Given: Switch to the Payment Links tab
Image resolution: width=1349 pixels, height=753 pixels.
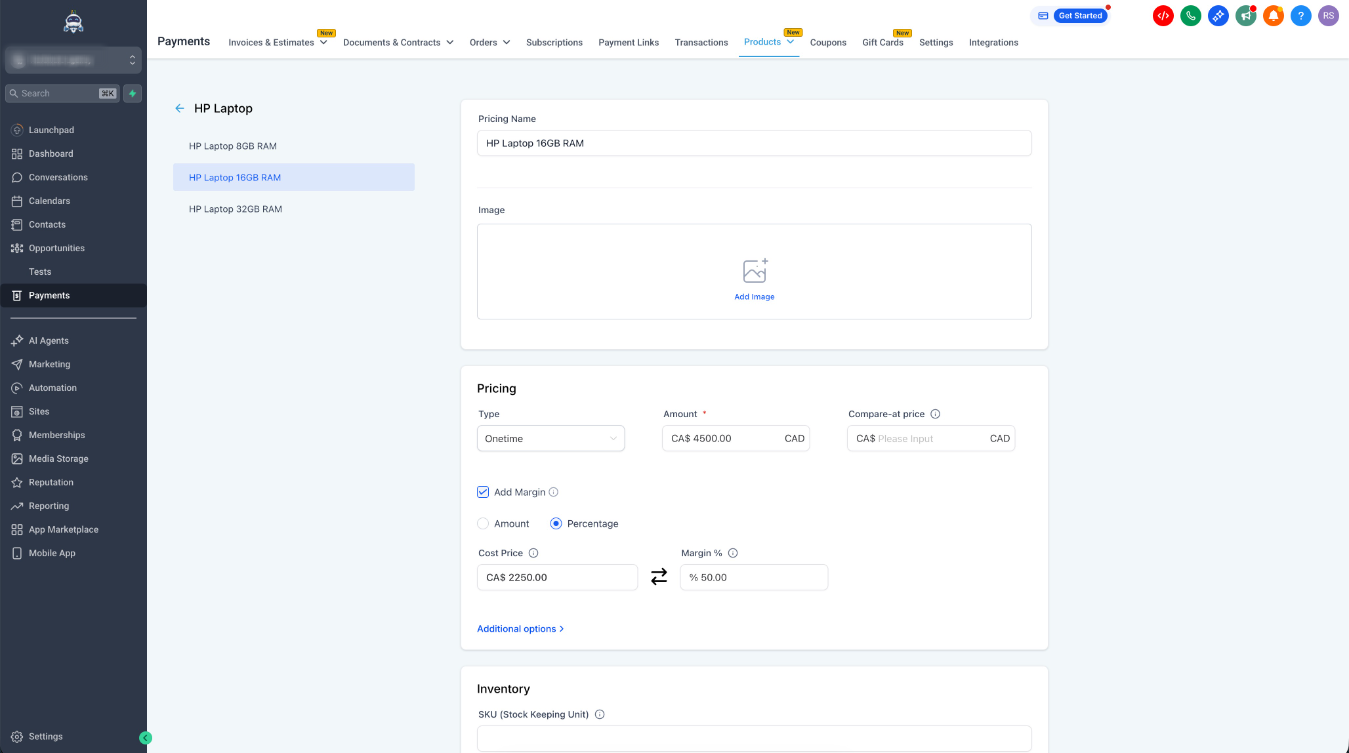Looking at the screenshot, I should tap(629, 43).
